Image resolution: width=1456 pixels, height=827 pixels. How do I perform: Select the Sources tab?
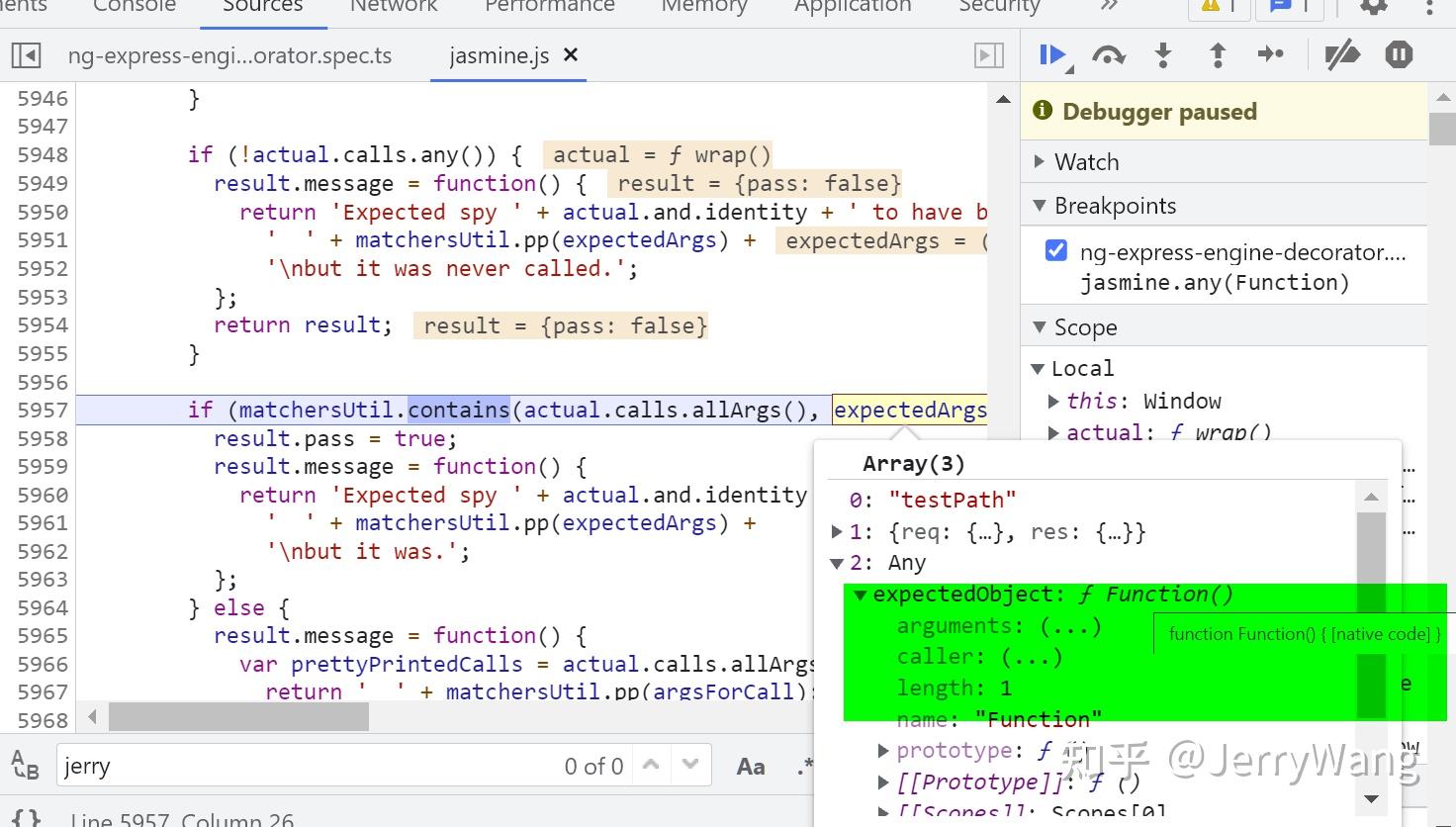[263, 6]
